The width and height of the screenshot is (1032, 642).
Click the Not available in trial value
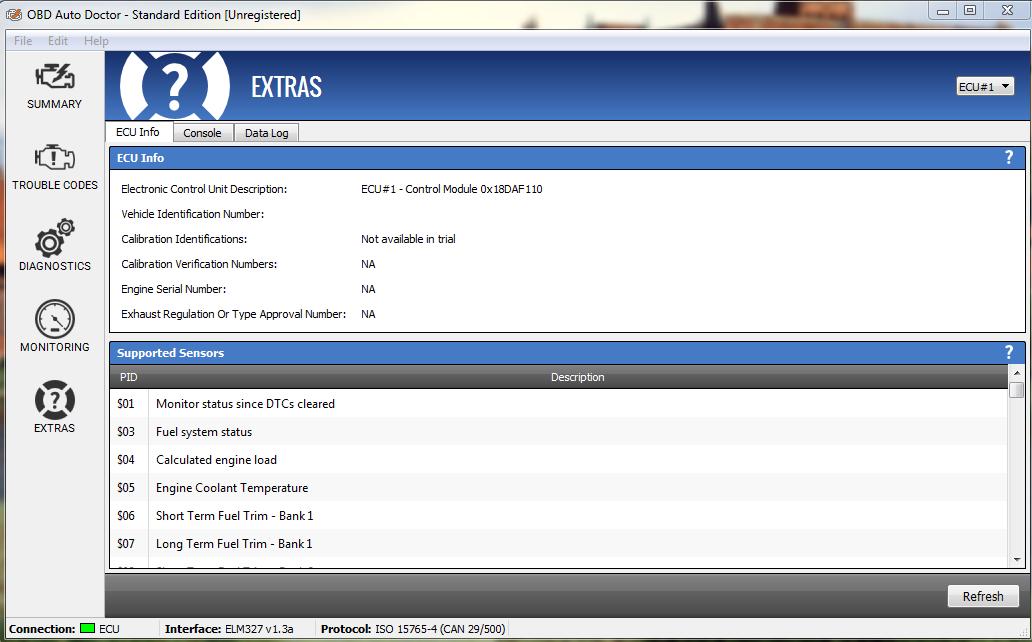pyautogui.click(x=408, y=239)
